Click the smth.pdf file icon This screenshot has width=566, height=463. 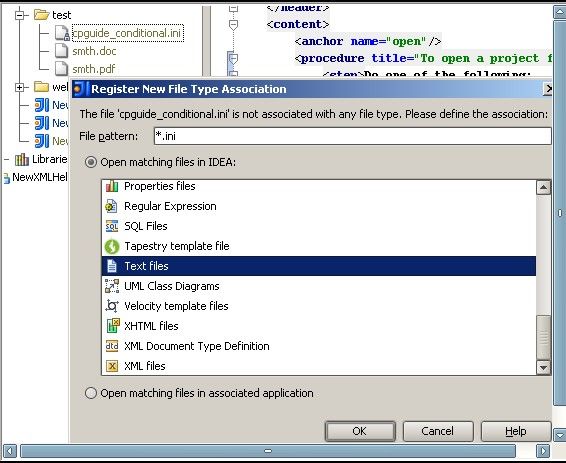(x=61, y=69)
